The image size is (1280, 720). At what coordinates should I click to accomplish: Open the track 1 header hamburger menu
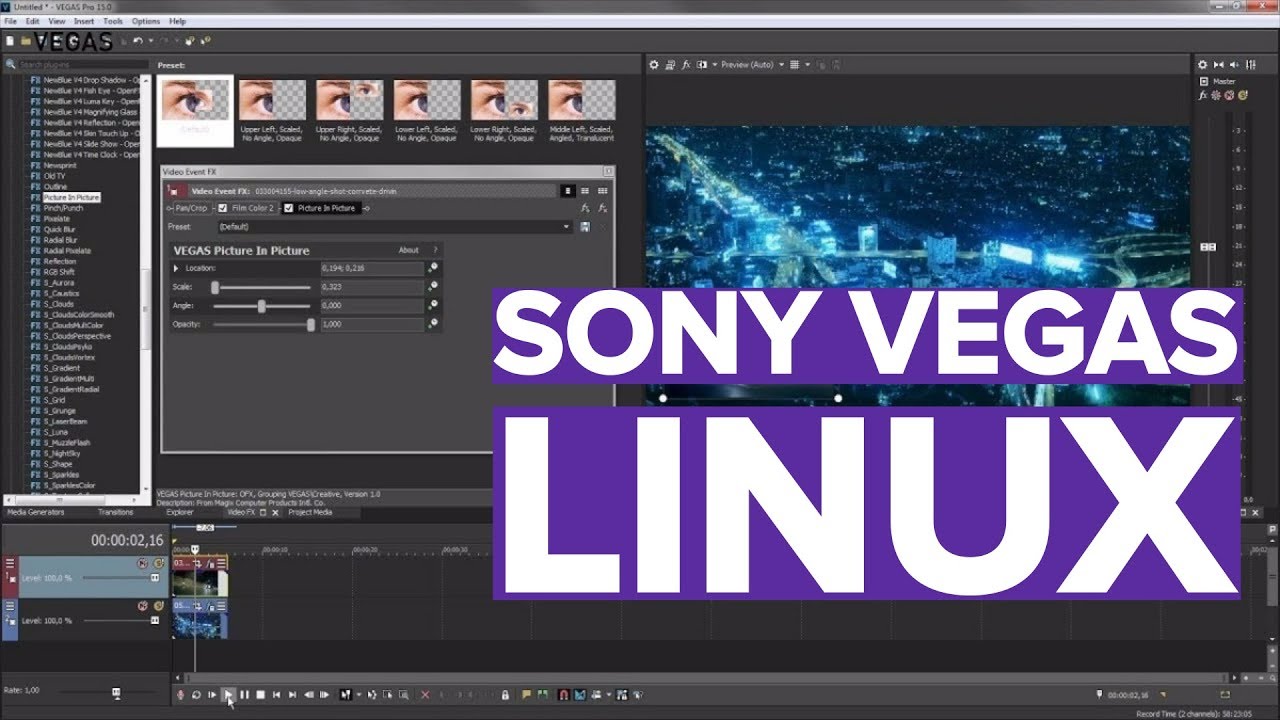pos(10,563)
